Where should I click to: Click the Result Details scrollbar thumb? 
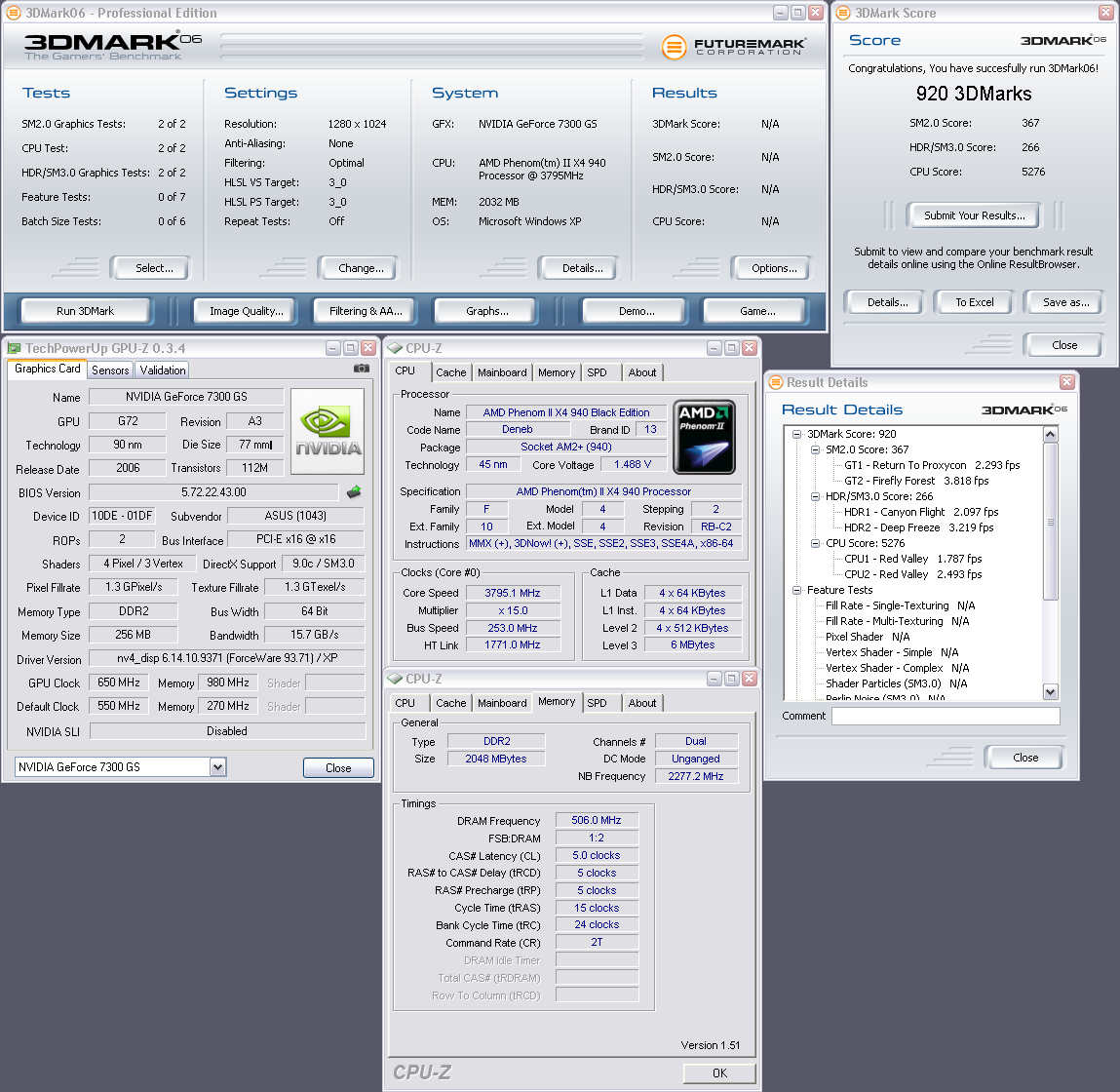1050,521
